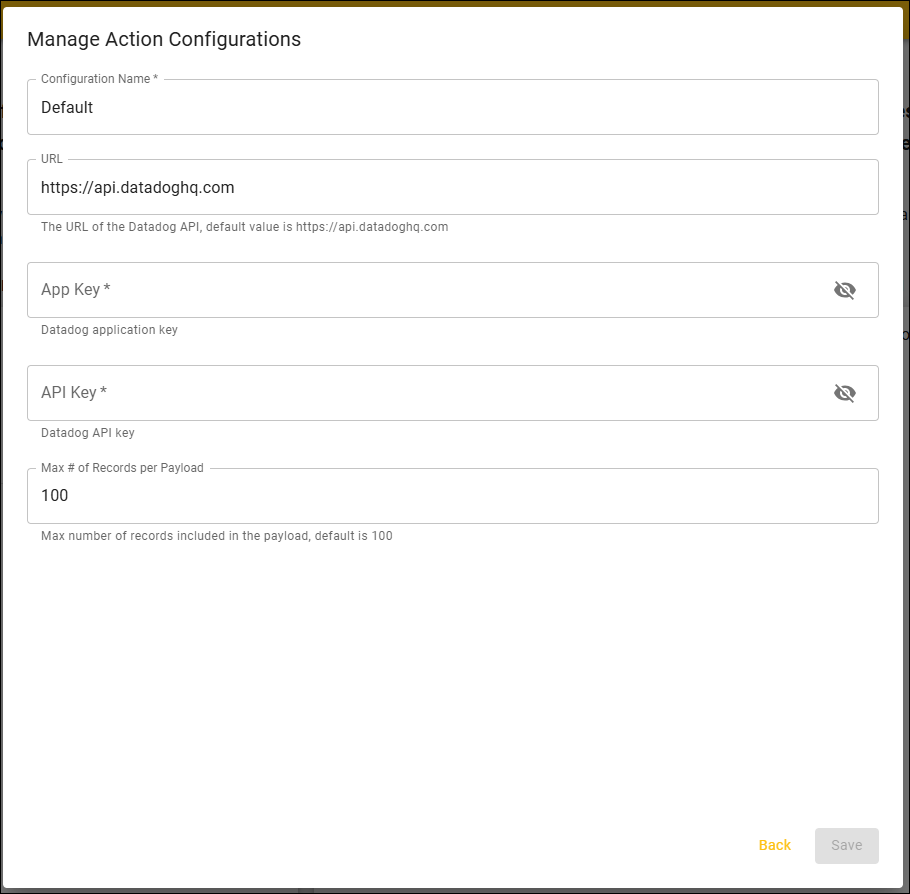Select the App Key input field
910x894 pixels.
coord(420,290)
